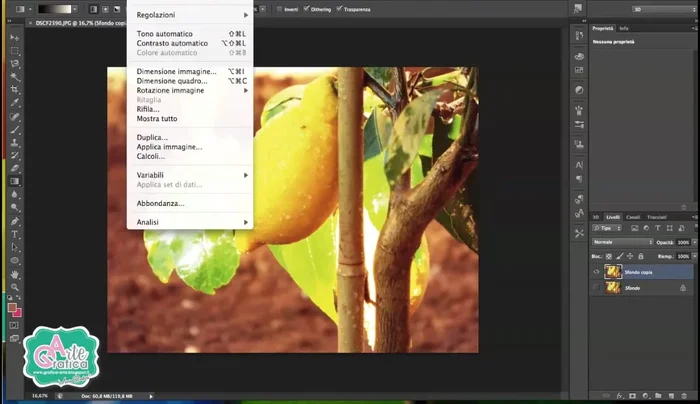Select the Eyedropper tool
This screenshot has height=404, width=700.
pyautogui.click(x=15, y=102)
